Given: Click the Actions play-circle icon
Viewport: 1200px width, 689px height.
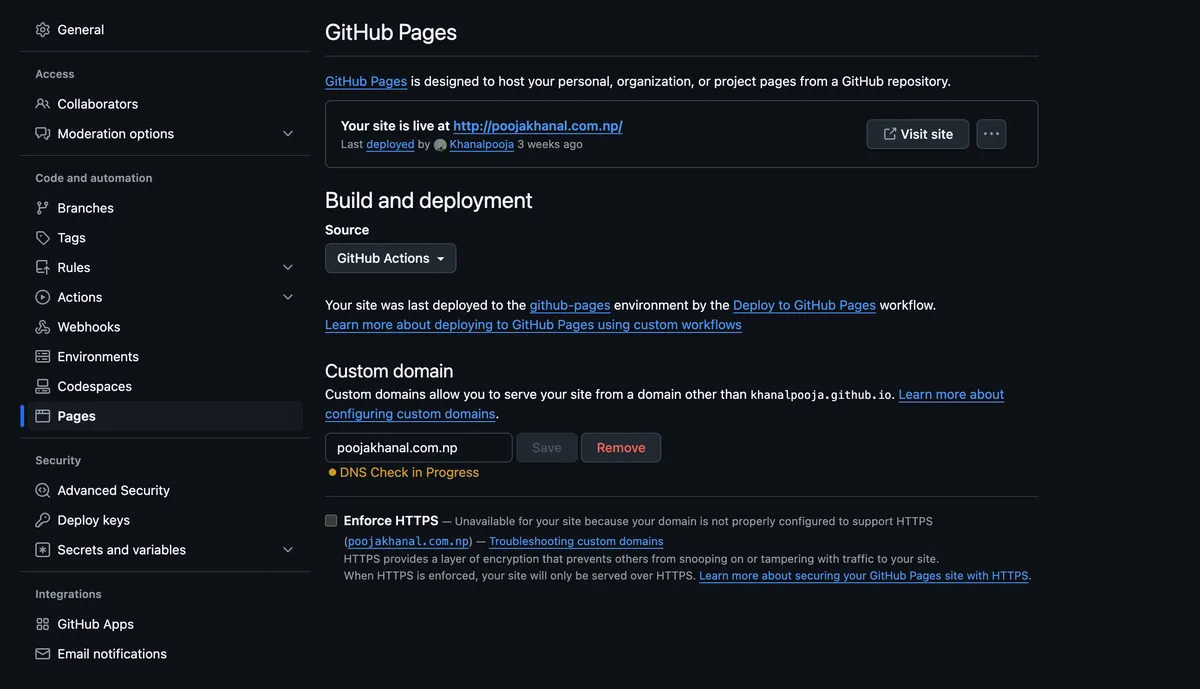Looking at the screenshot, I should pyautogui.click(x=42, y=297).
